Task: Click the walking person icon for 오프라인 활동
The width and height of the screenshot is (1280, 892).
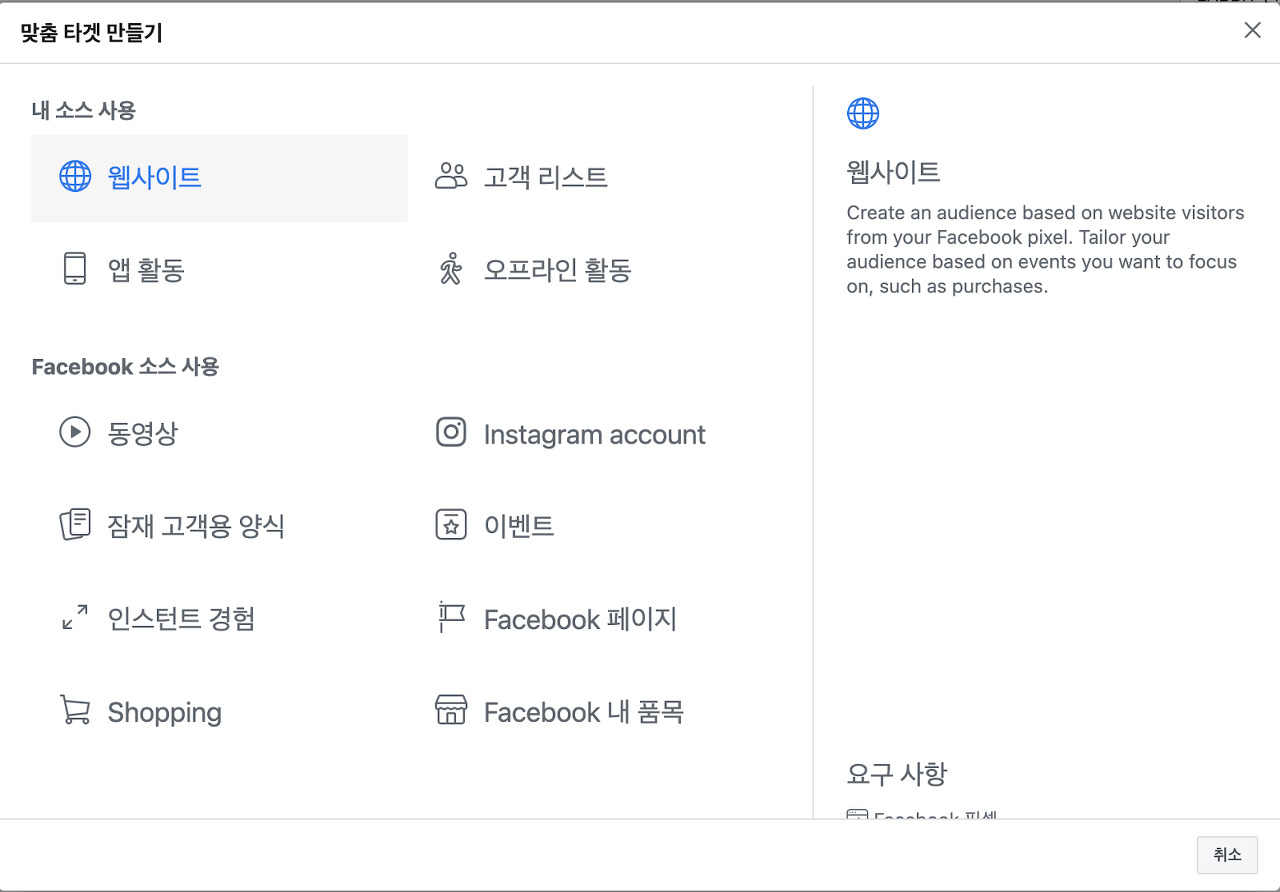Action: 451,269
